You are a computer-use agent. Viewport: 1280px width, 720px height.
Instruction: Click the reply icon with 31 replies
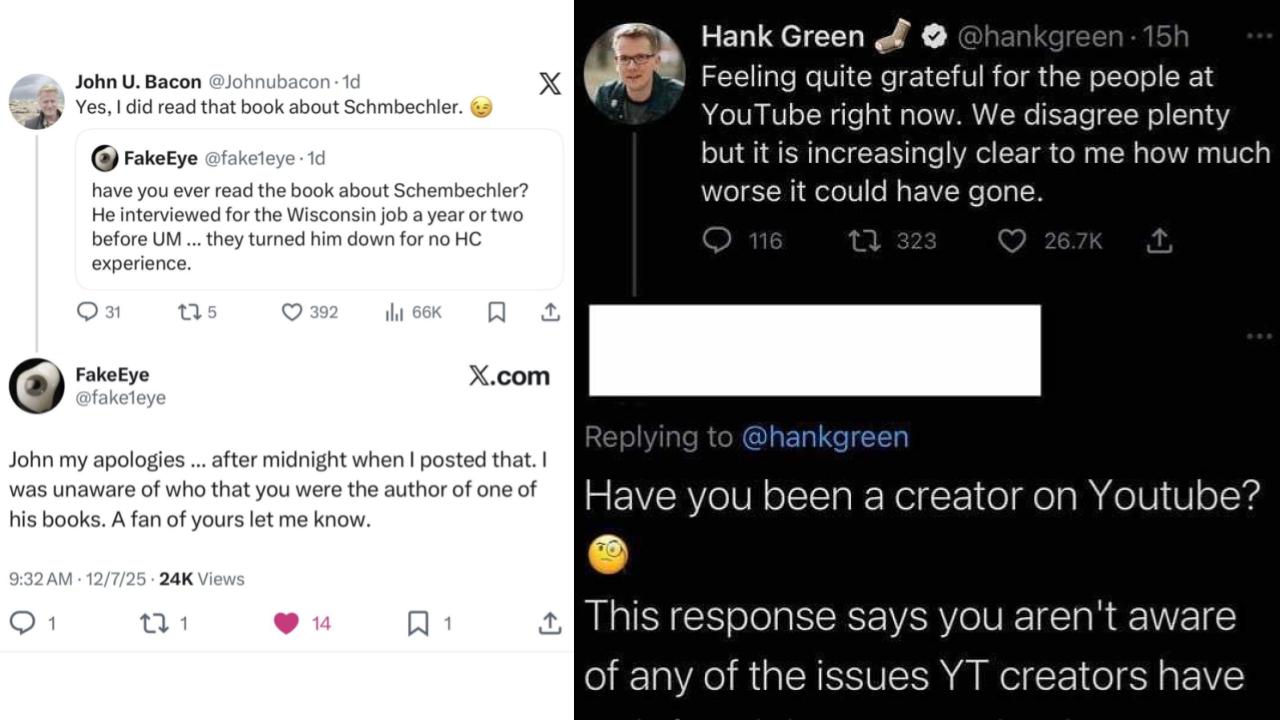pos(88,312)
